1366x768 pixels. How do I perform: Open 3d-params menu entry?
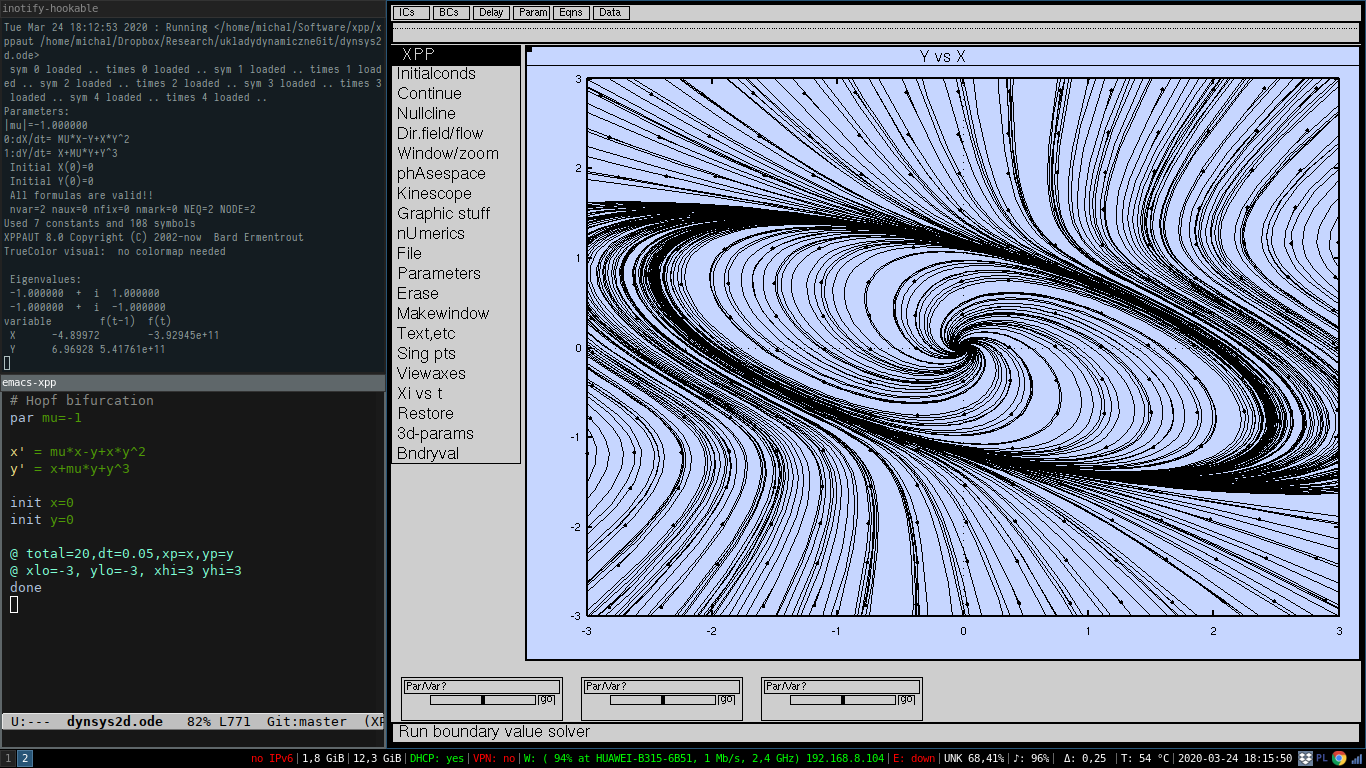[x=456, y=434]
